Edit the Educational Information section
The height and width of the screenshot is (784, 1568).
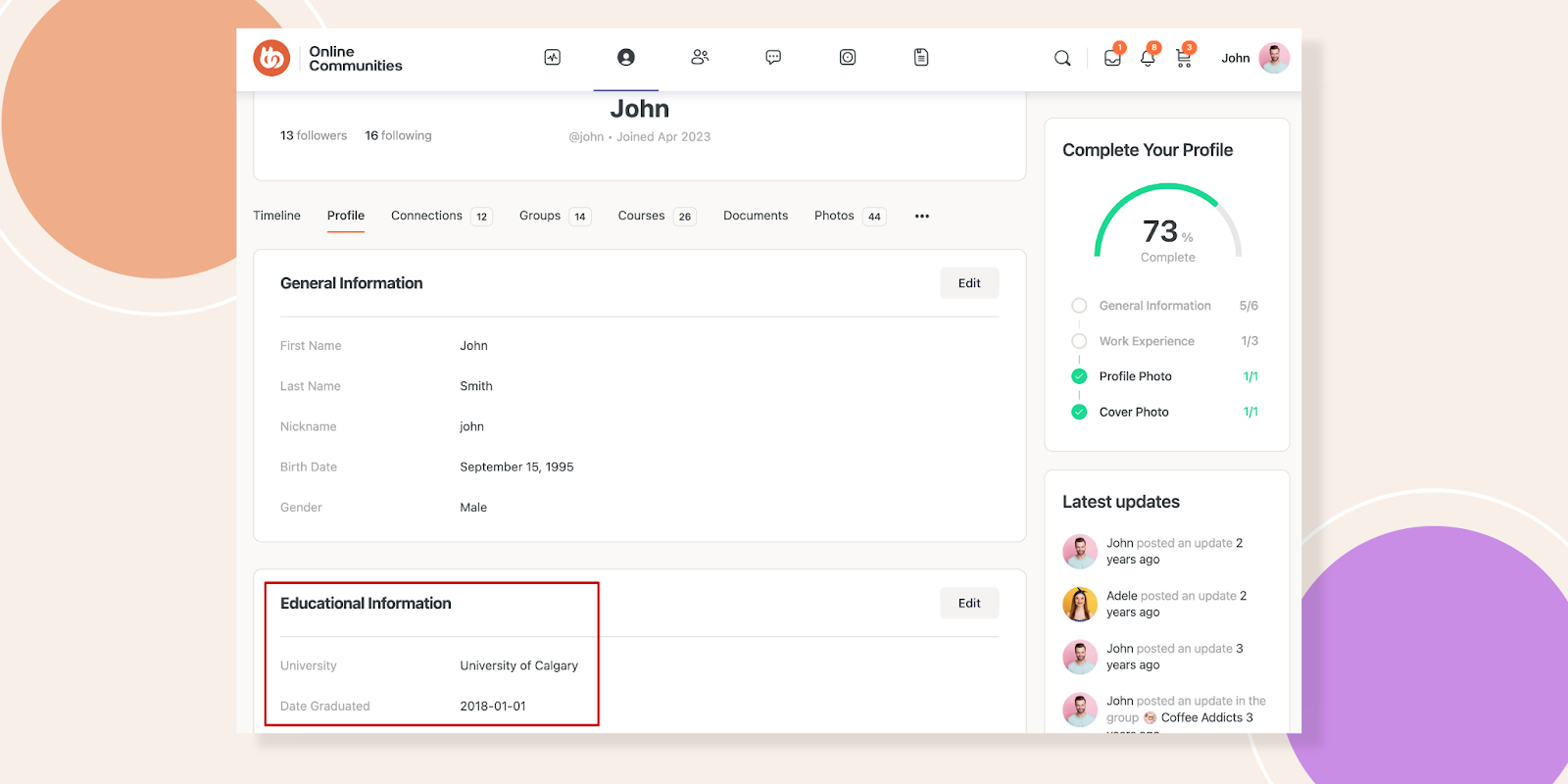point(969,603)
